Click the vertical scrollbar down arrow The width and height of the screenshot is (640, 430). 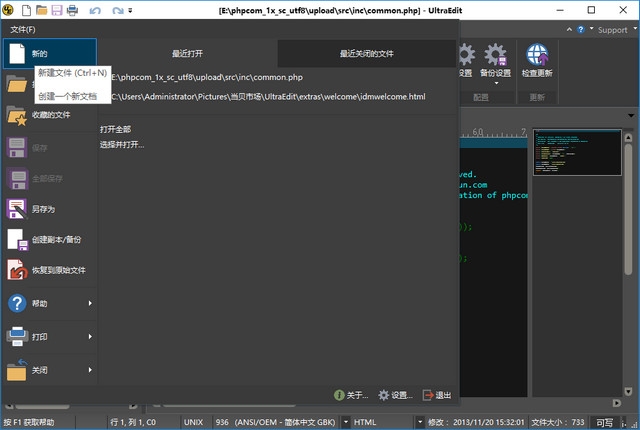point(629,391)
